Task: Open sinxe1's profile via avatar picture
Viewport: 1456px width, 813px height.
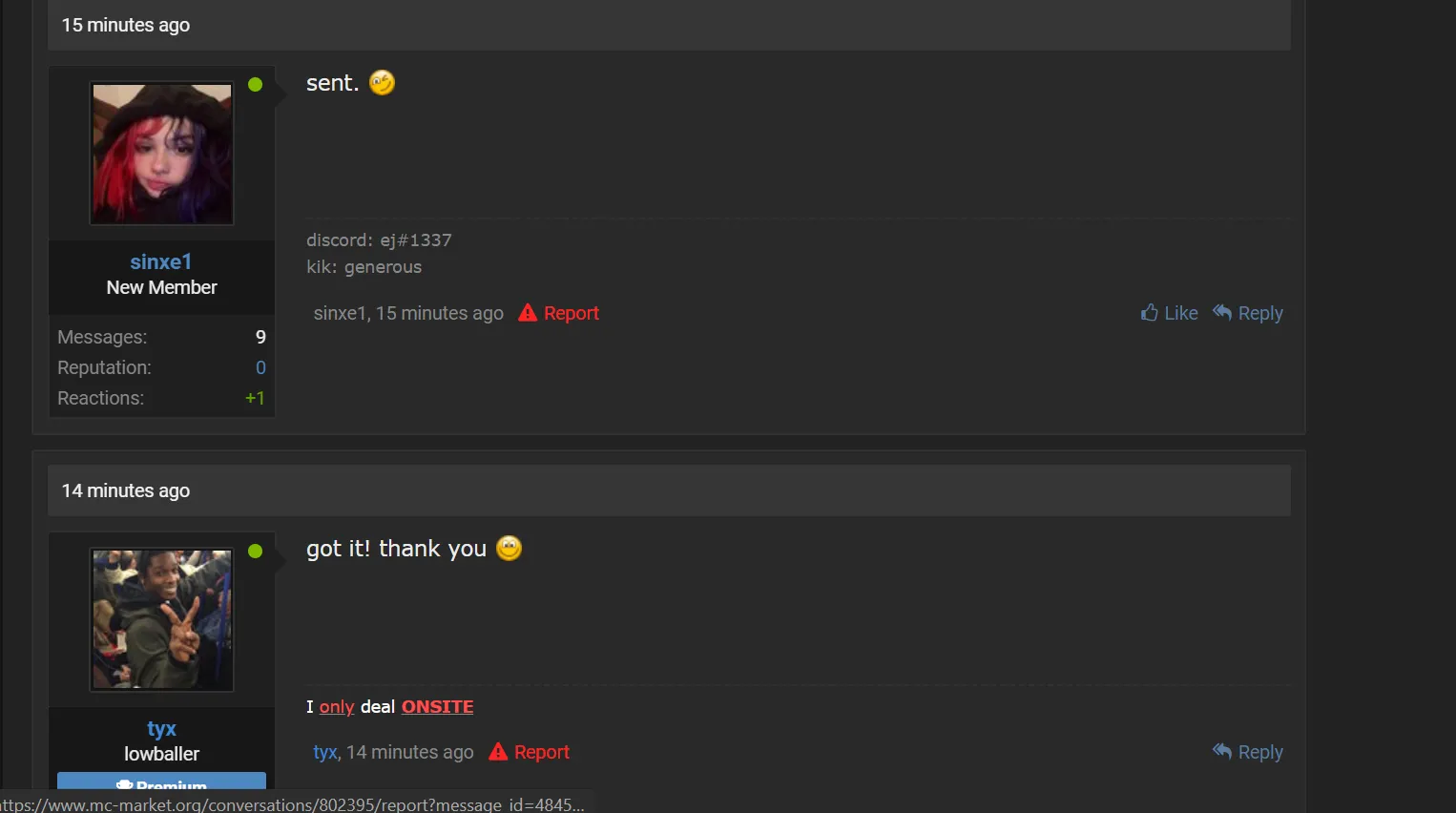Action: coord(162,154)
